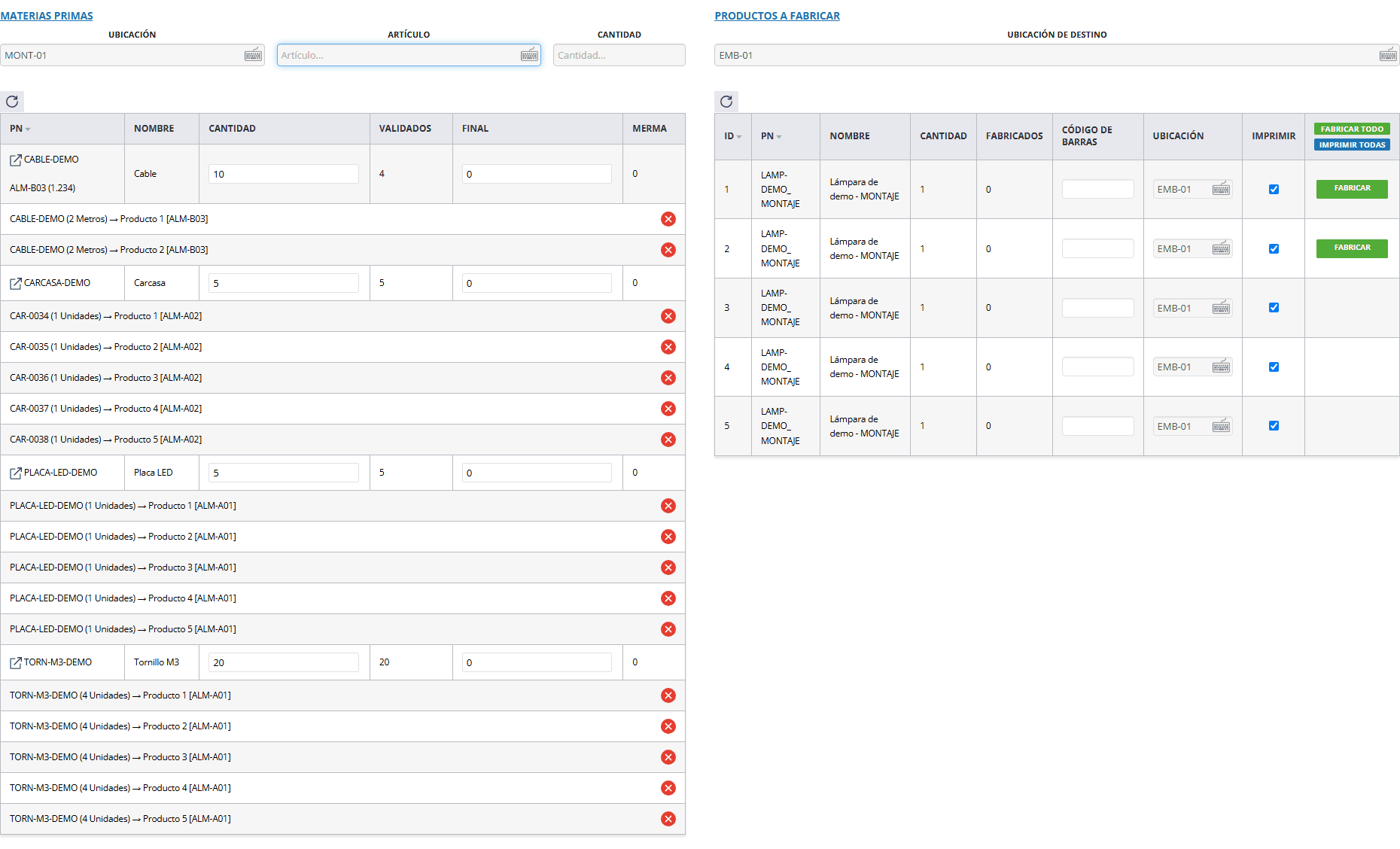Focus código de barras field for ID 1
This screenshot has width=1400, height=849.
[1097, 189]
